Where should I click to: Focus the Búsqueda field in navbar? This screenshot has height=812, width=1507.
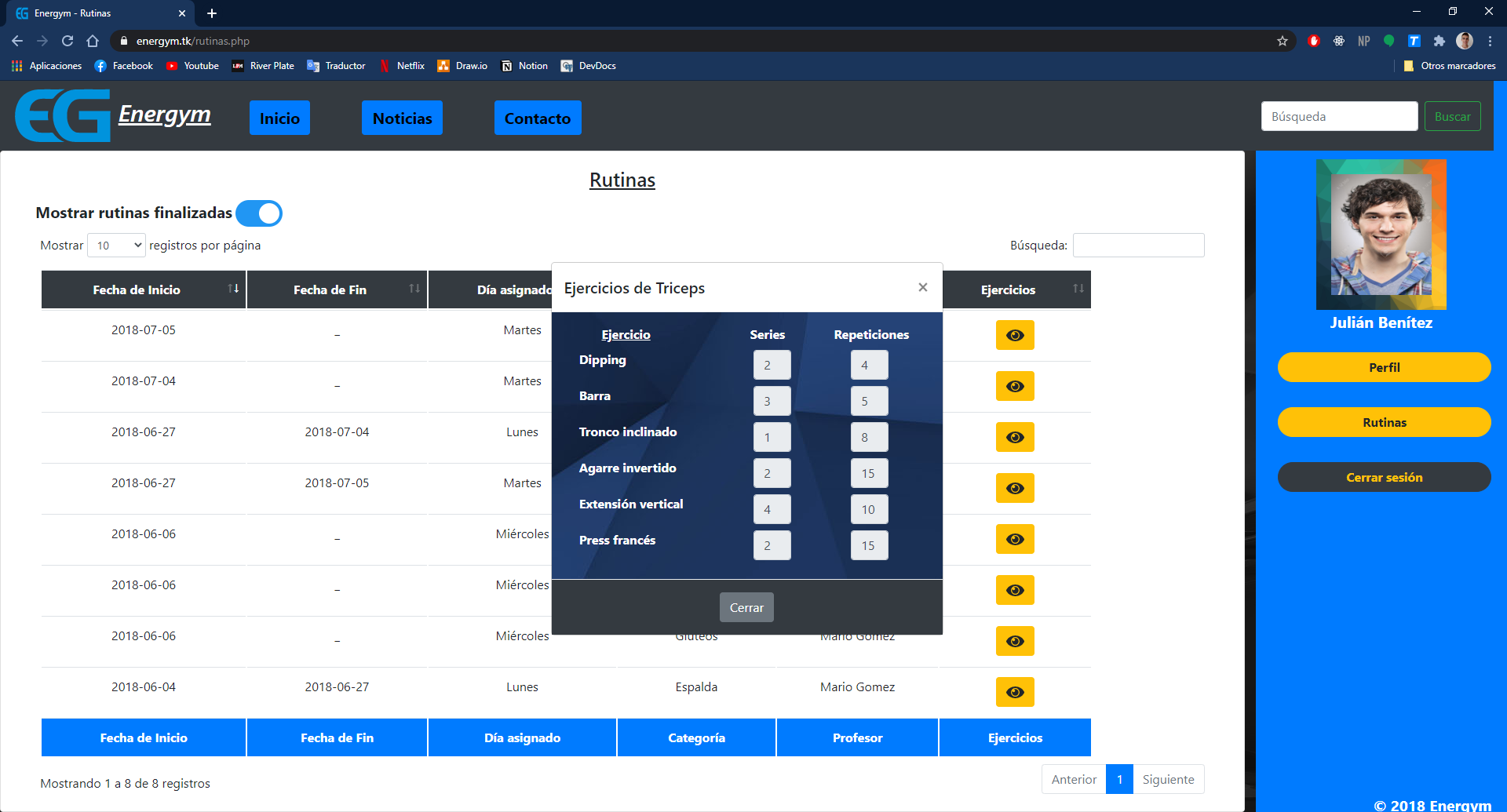pyautogui.click(x=1339, y=116)
